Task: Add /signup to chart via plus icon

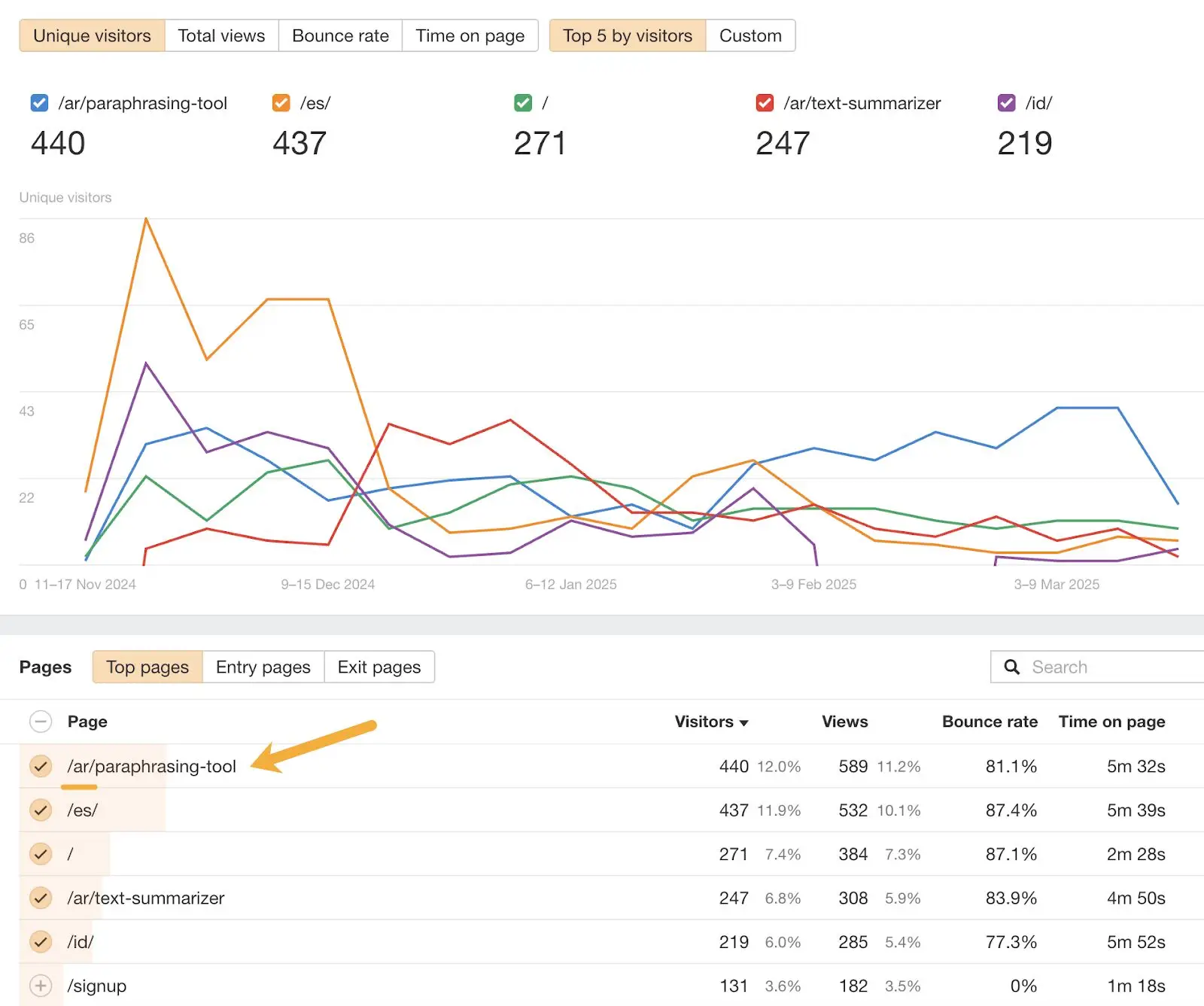Action: coord(41,986)
